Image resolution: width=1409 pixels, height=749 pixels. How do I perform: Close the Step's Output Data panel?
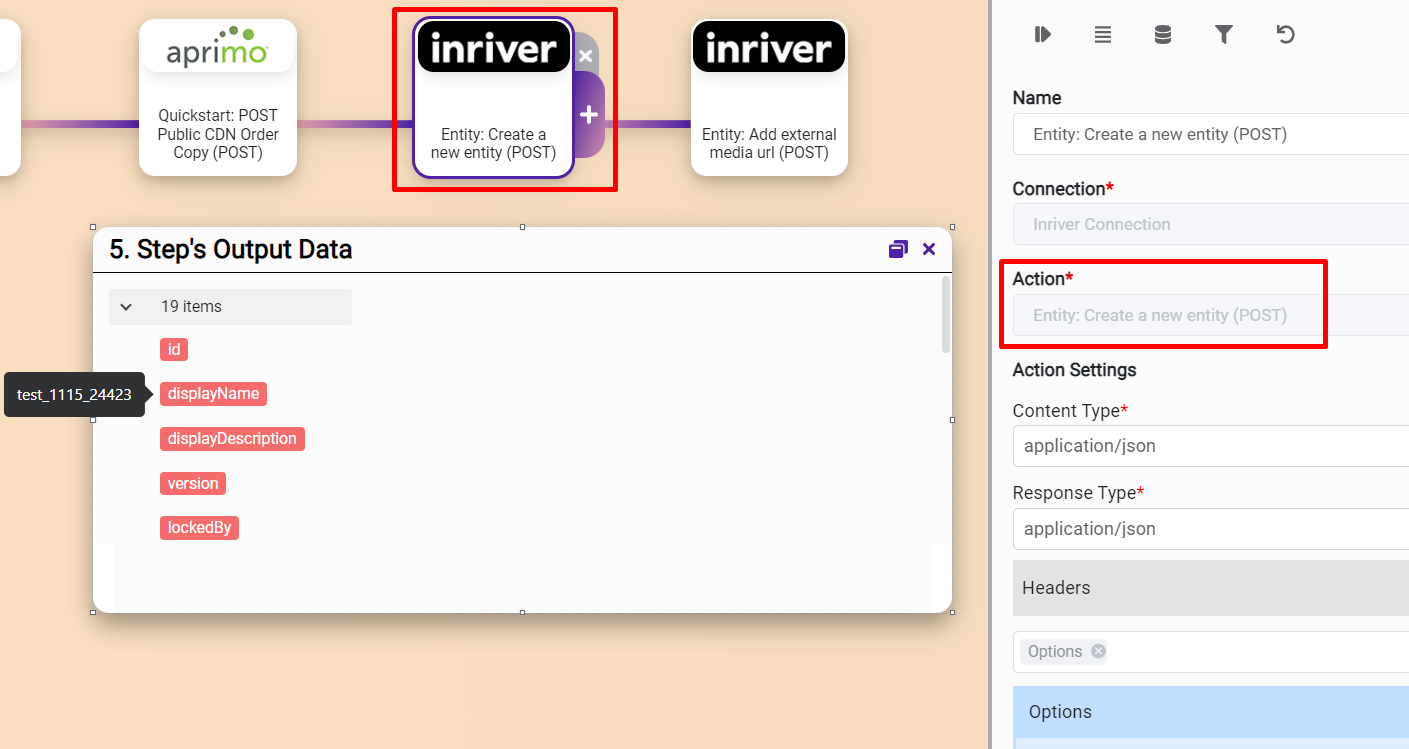tap(929, 249)
